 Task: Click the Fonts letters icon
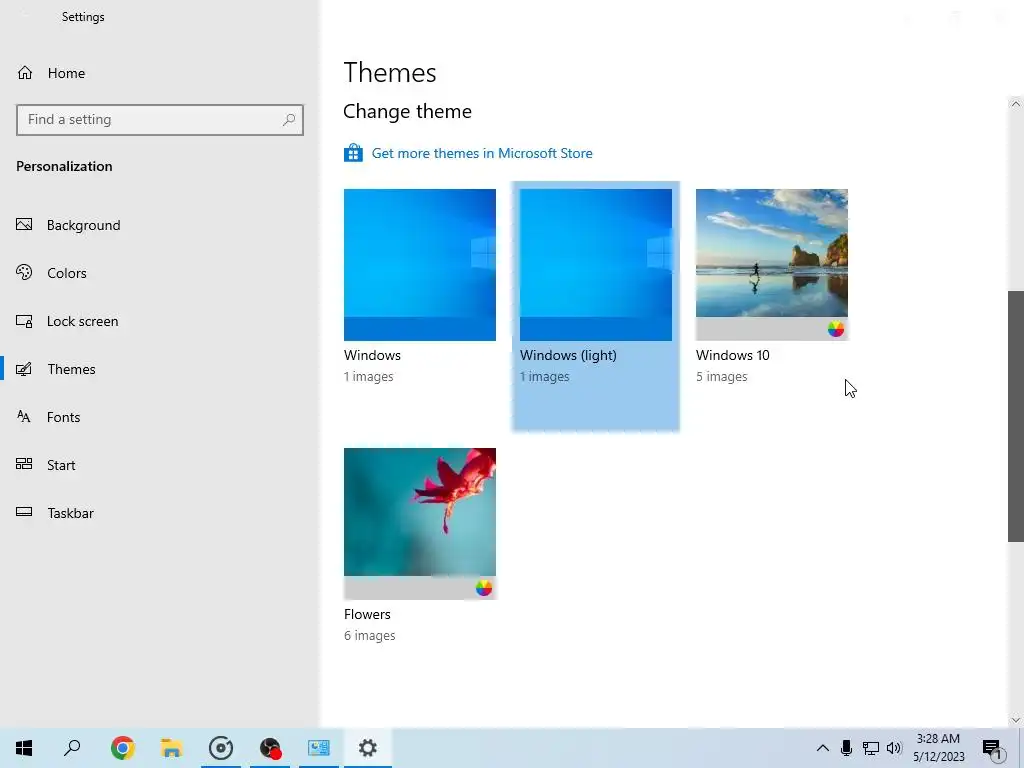(x=24, y=417)
